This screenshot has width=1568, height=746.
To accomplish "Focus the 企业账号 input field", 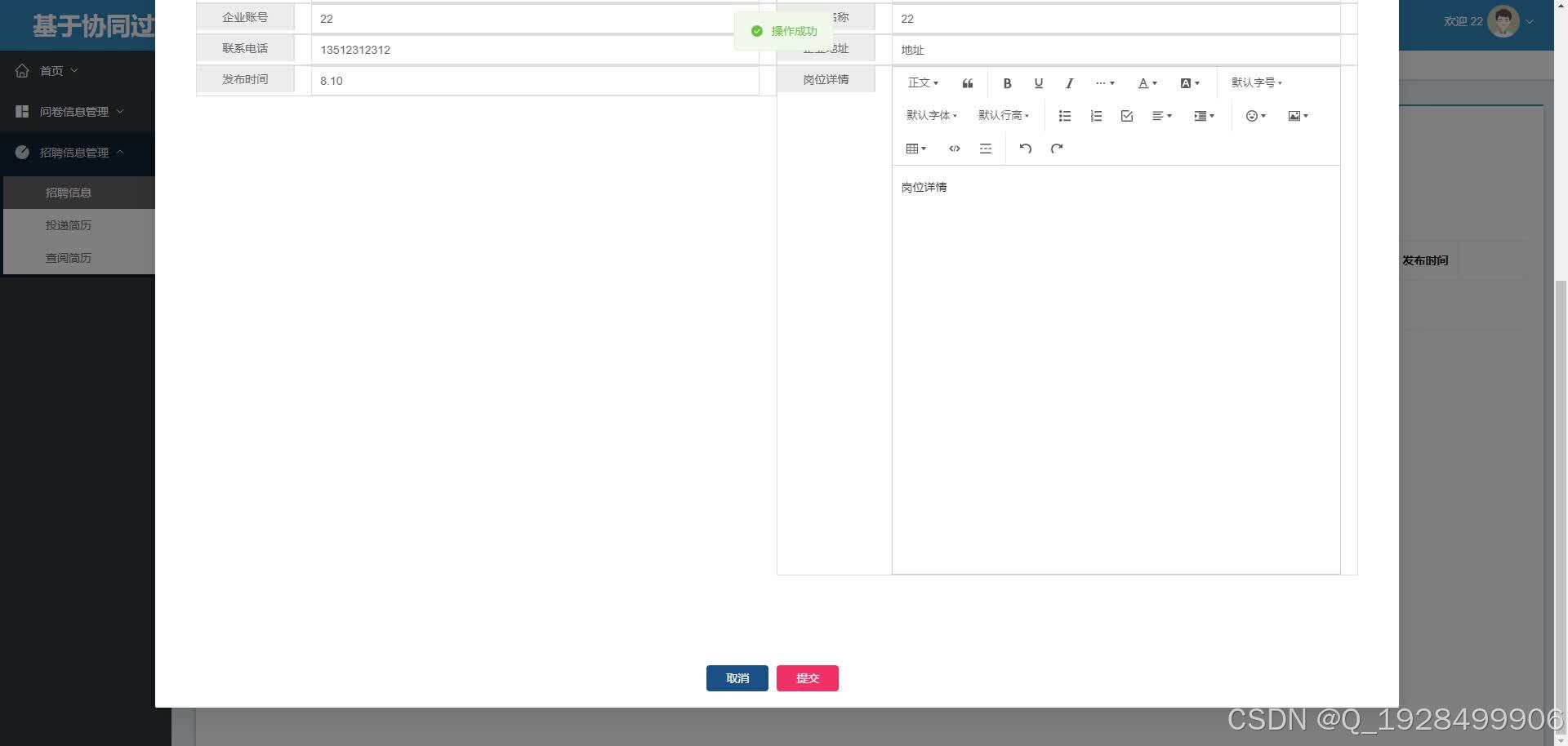I will (535, 18).
